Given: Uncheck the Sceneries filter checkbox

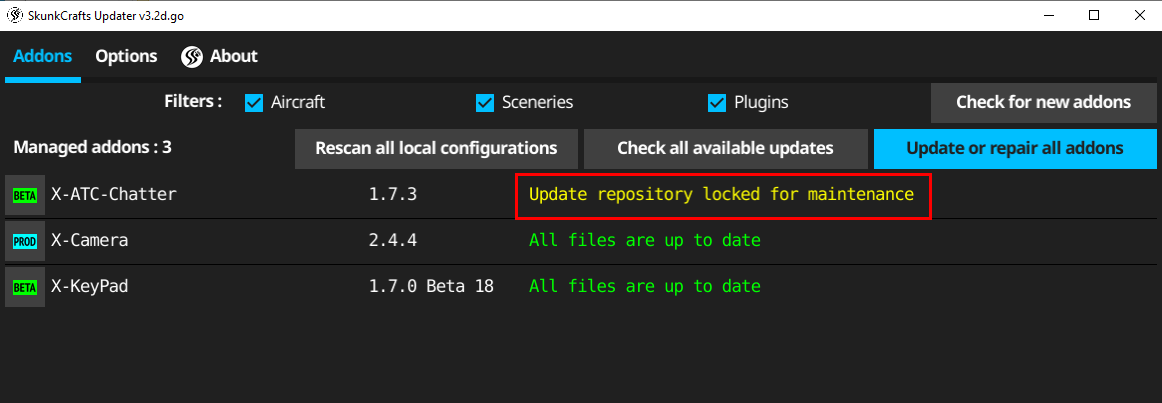Looking at the screenshot, I should point(485,103).
